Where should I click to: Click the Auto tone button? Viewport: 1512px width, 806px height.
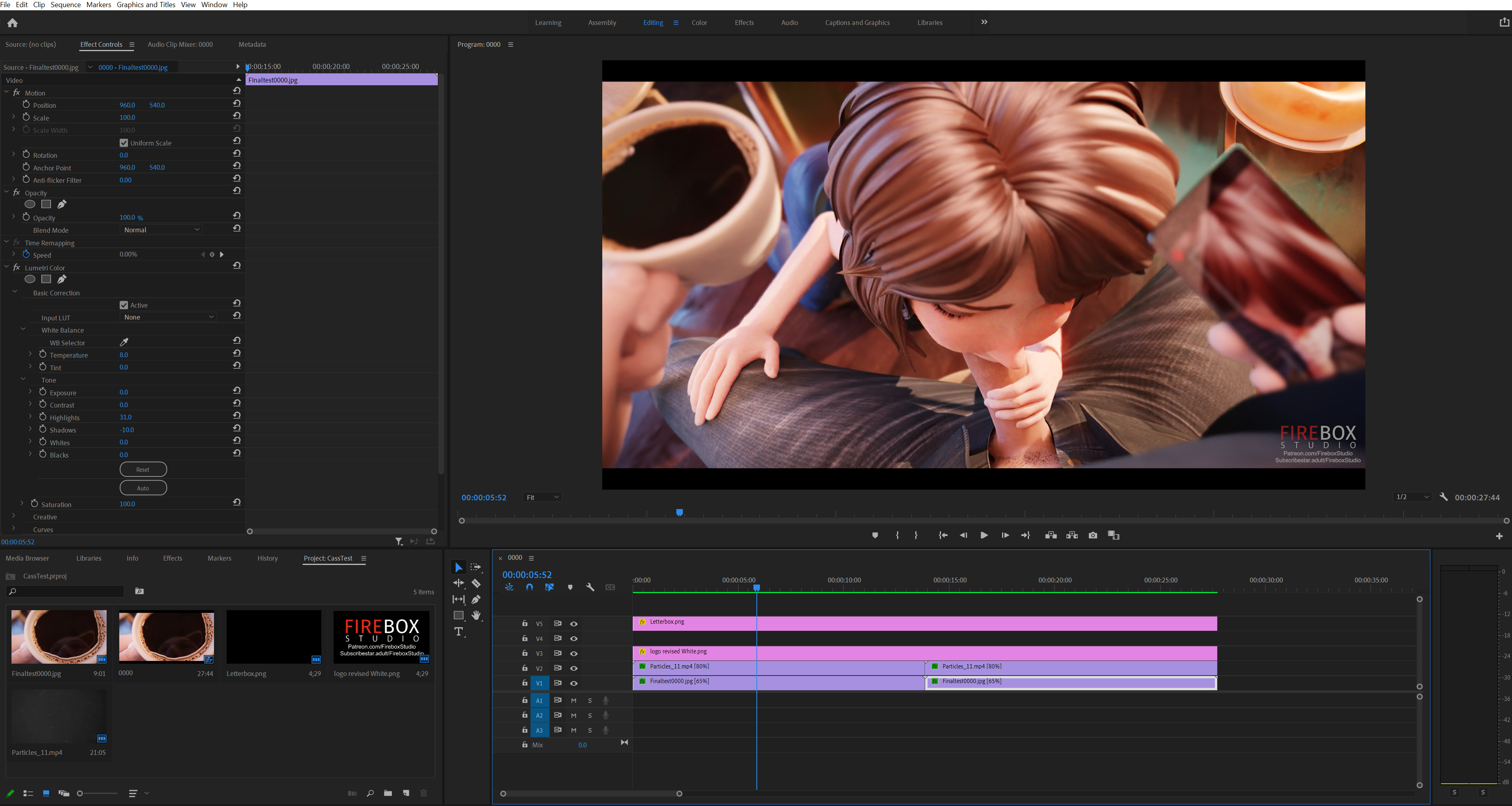click(143, 488)
